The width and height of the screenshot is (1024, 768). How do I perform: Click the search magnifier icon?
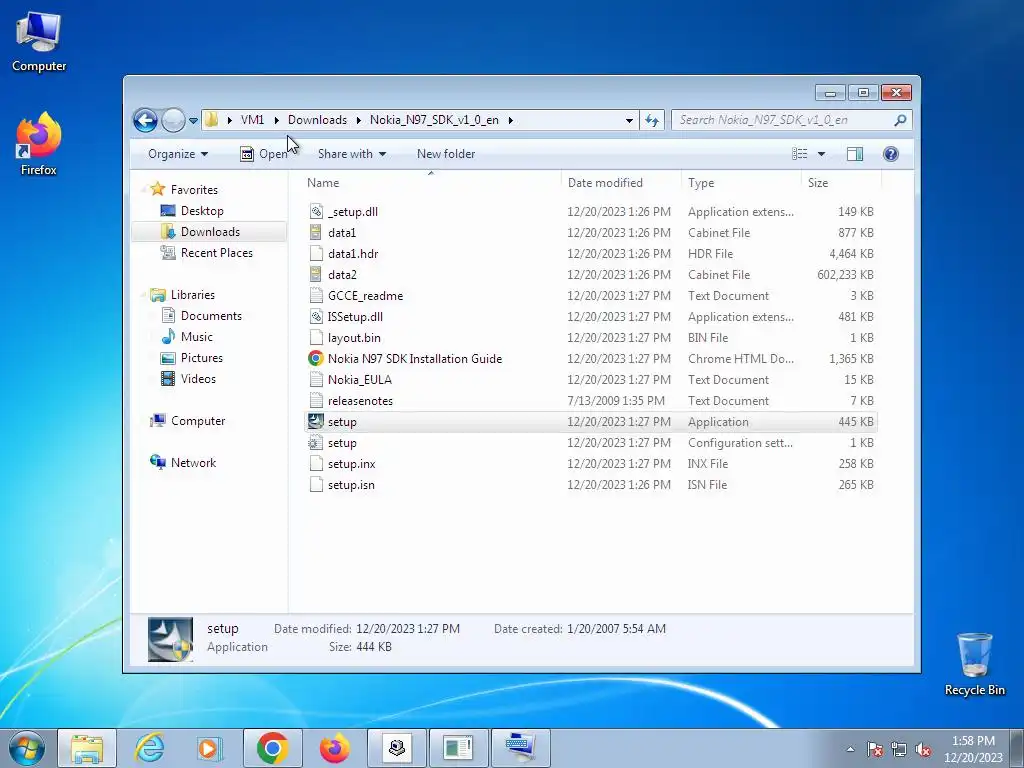[901, 120]
